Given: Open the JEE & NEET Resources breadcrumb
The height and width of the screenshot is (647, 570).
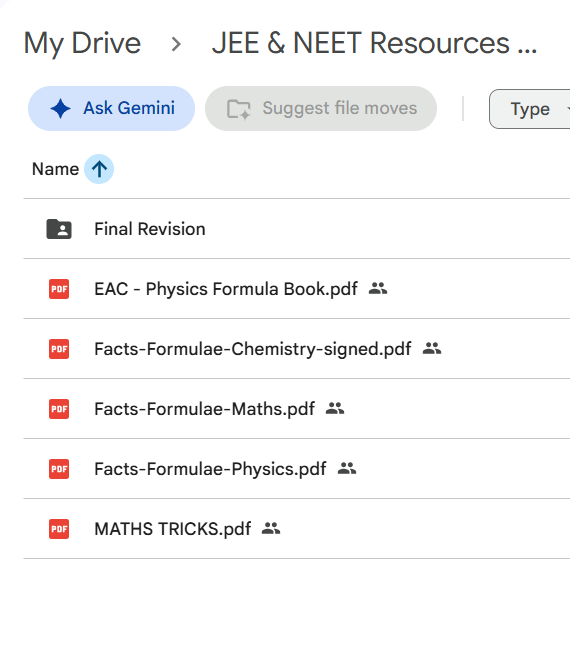Looking at the screenshot, I should click(374, 43).
